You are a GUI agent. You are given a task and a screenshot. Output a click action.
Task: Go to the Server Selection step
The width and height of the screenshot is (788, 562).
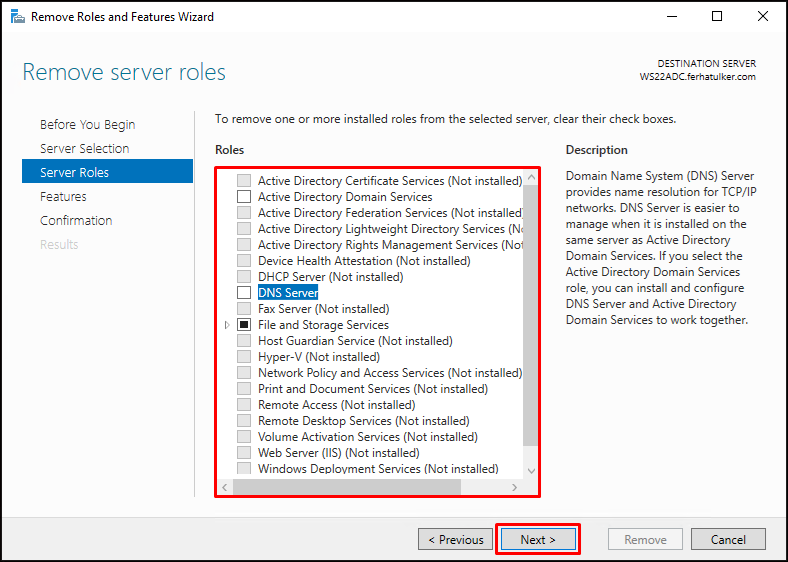click(x=84, y=149)
